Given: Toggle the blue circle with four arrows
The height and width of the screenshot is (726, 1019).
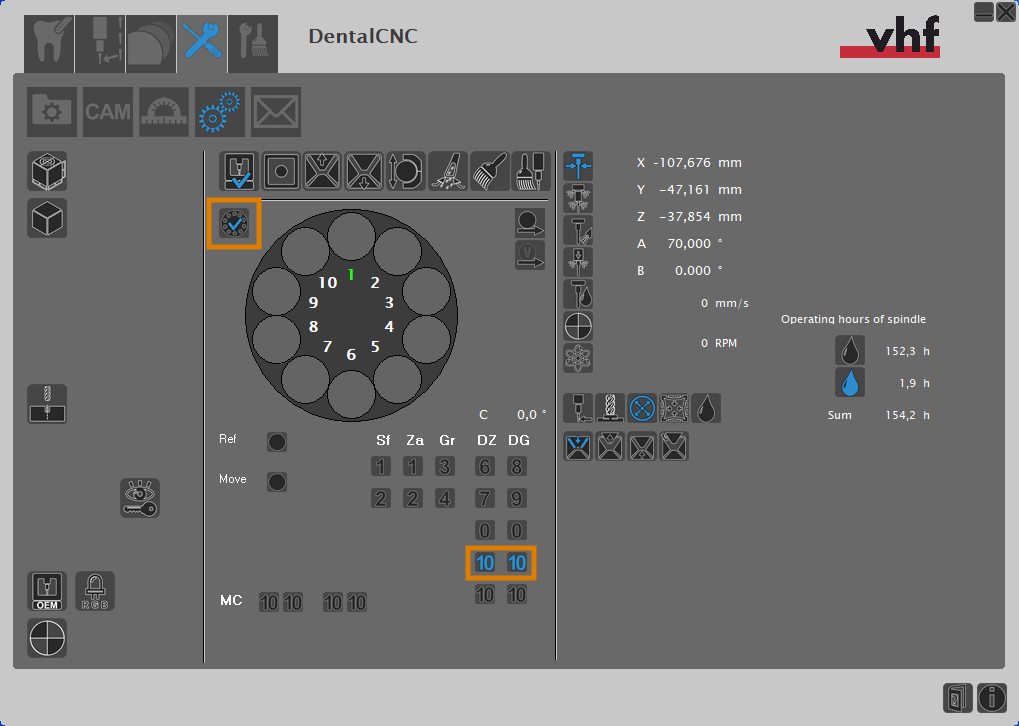Looking at the screenshot, I should coord(642,408).
